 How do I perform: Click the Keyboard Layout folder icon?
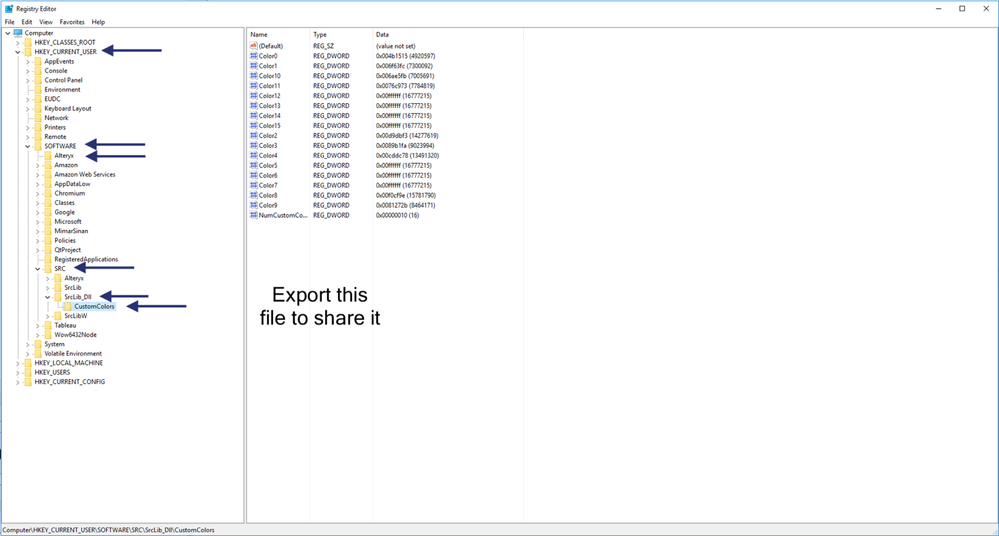click(x=38, y=108)
